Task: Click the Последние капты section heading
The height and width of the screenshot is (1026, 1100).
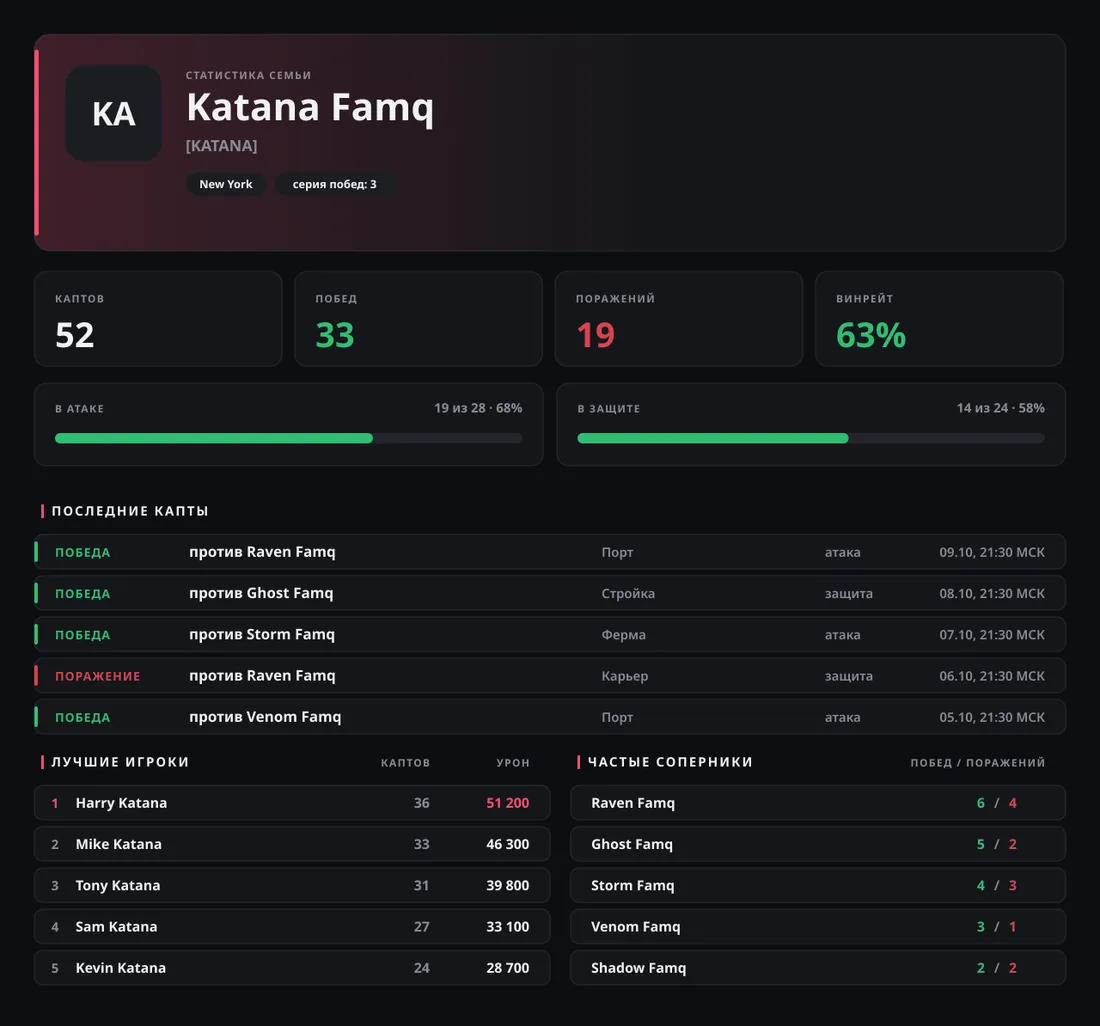Action: click(x=130, y=511)
